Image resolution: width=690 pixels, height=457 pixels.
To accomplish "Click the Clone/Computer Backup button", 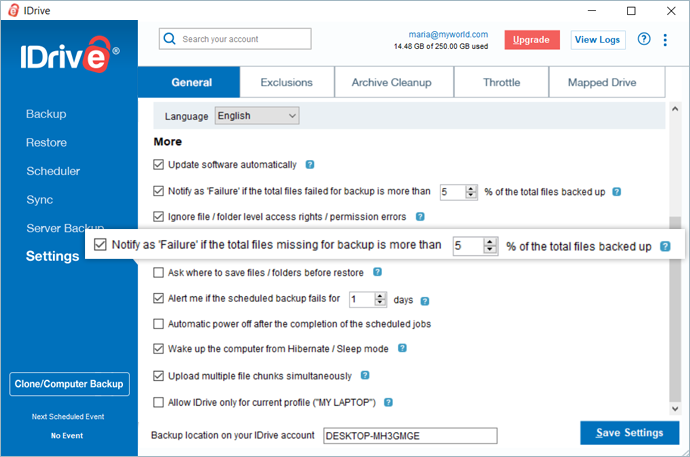I will [x=69, y=384].
